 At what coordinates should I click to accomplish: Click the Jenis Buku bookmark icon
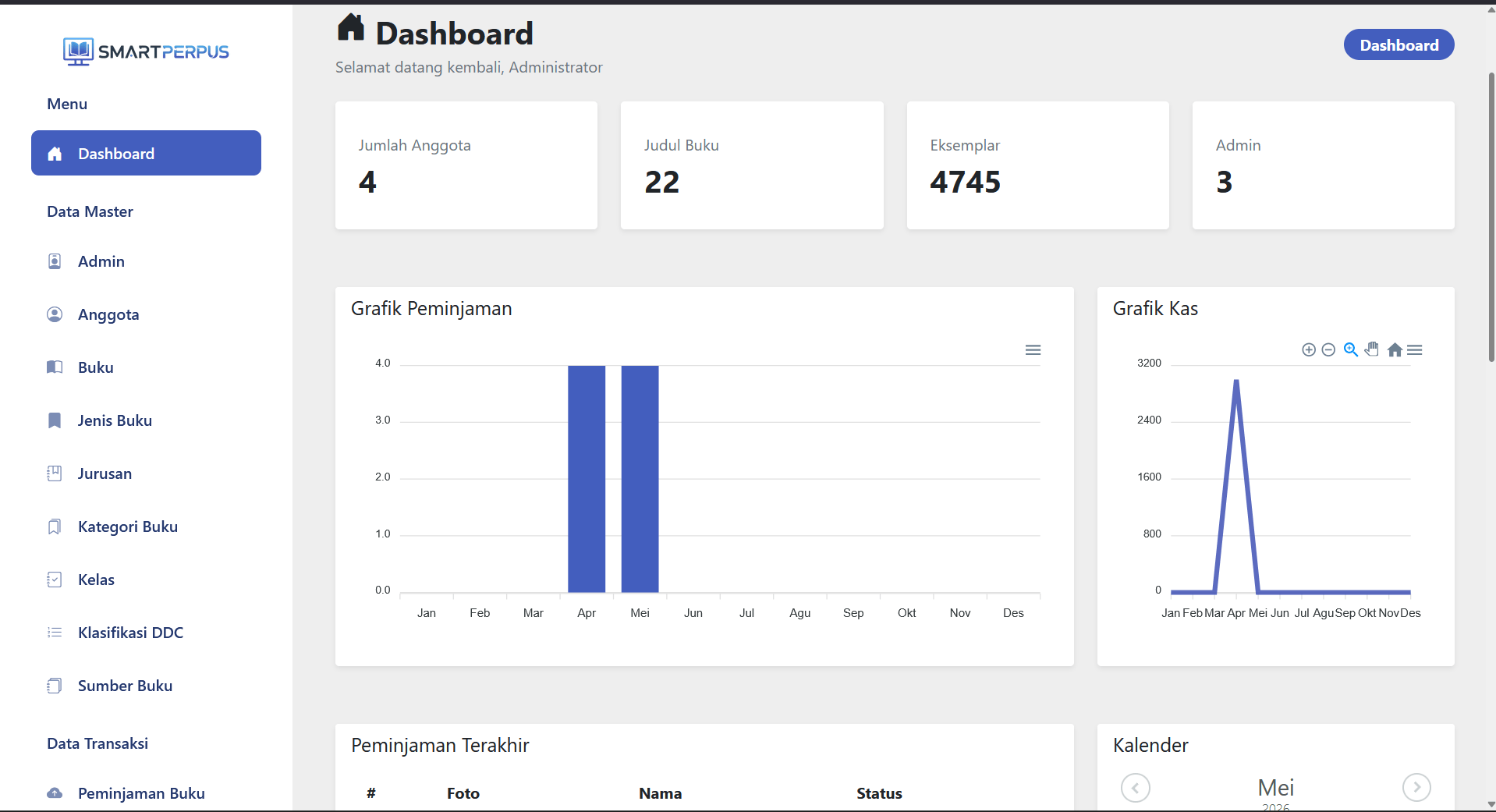click(55, 420)
